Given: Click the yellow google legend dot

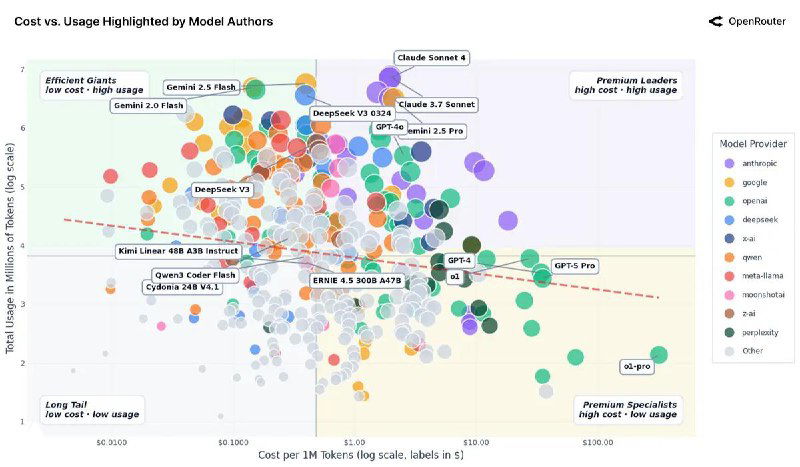Looking at the screenshot, I should pos(731,182).
